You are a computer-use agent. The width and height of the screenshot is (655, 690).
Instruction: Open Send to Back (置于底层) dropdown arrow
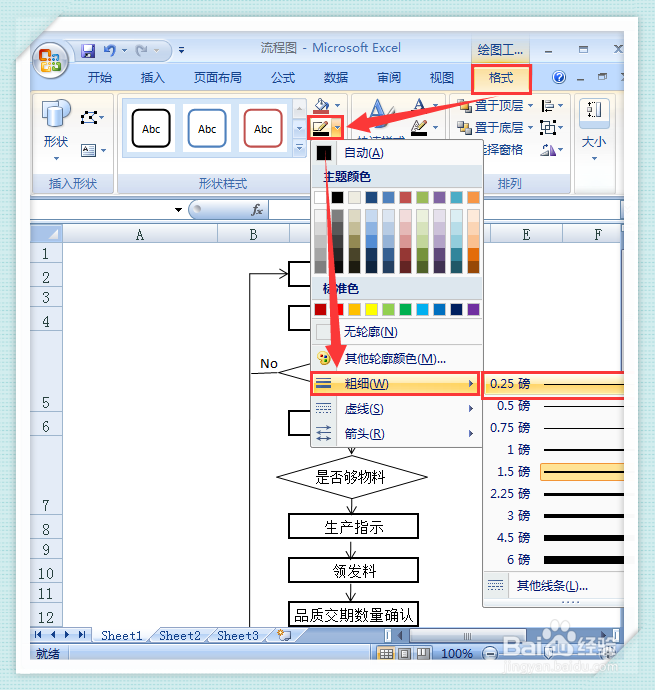point(530,128)
